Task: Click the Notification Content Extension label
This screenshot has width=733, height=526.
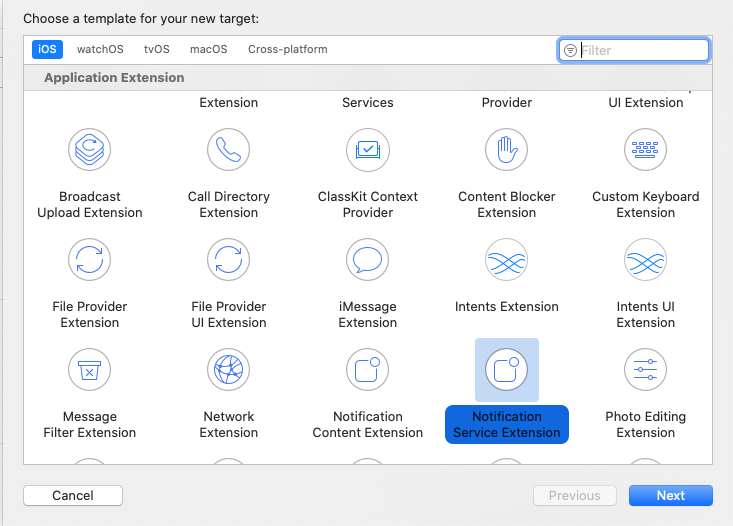Action: 368,424
